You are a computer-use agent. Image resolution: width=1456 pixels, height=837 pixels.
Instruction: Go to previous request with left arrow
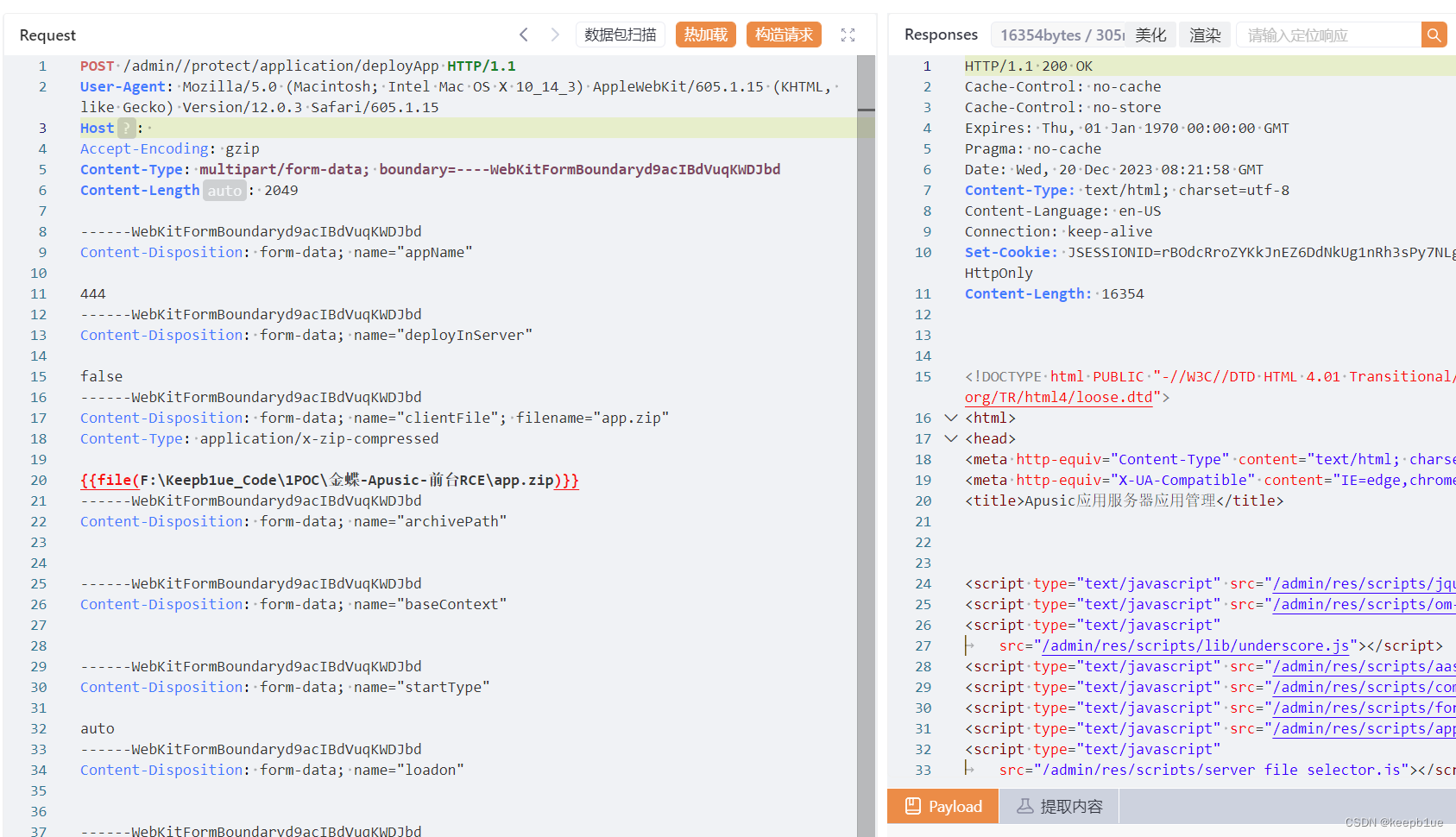[x=524, y=35]
